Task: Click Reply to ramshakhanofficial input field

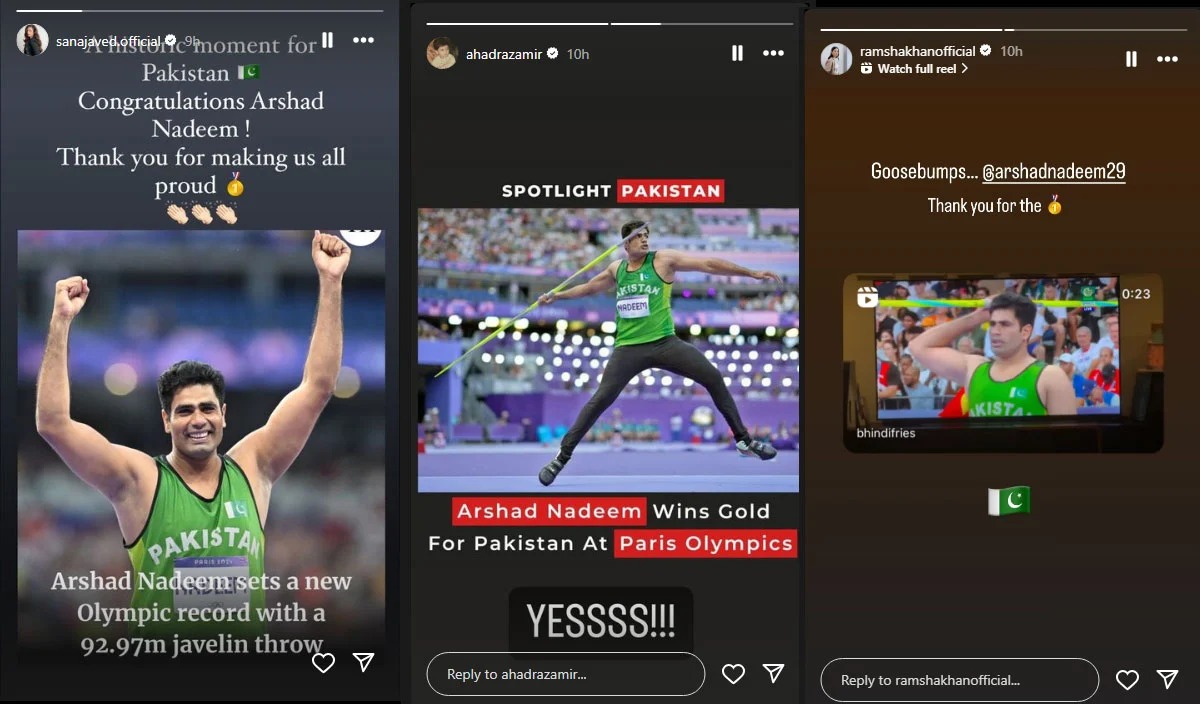Action: tap(960, 680)
